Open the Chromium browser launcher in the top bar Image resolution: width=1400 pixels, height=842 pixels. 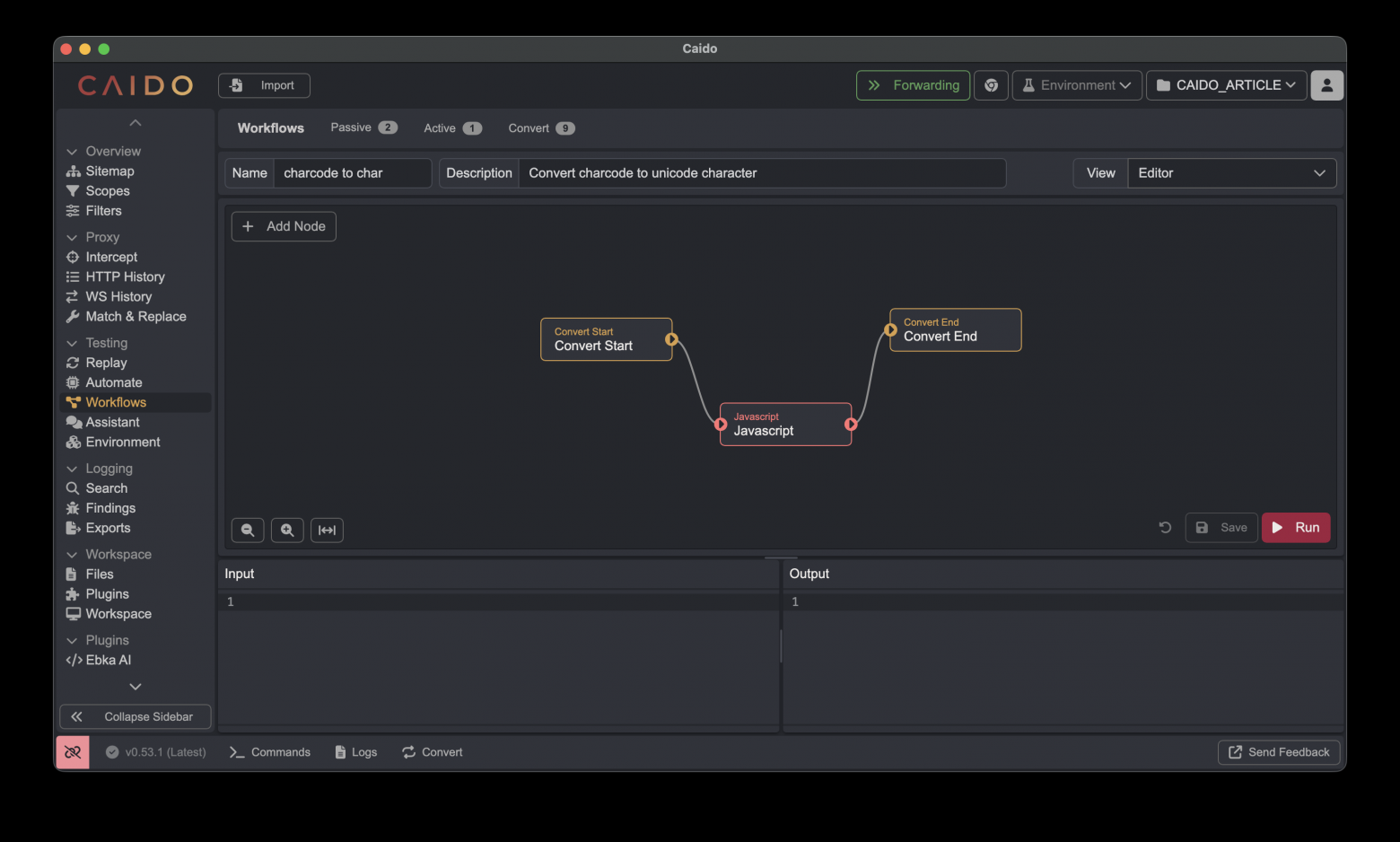click(991, 85)
